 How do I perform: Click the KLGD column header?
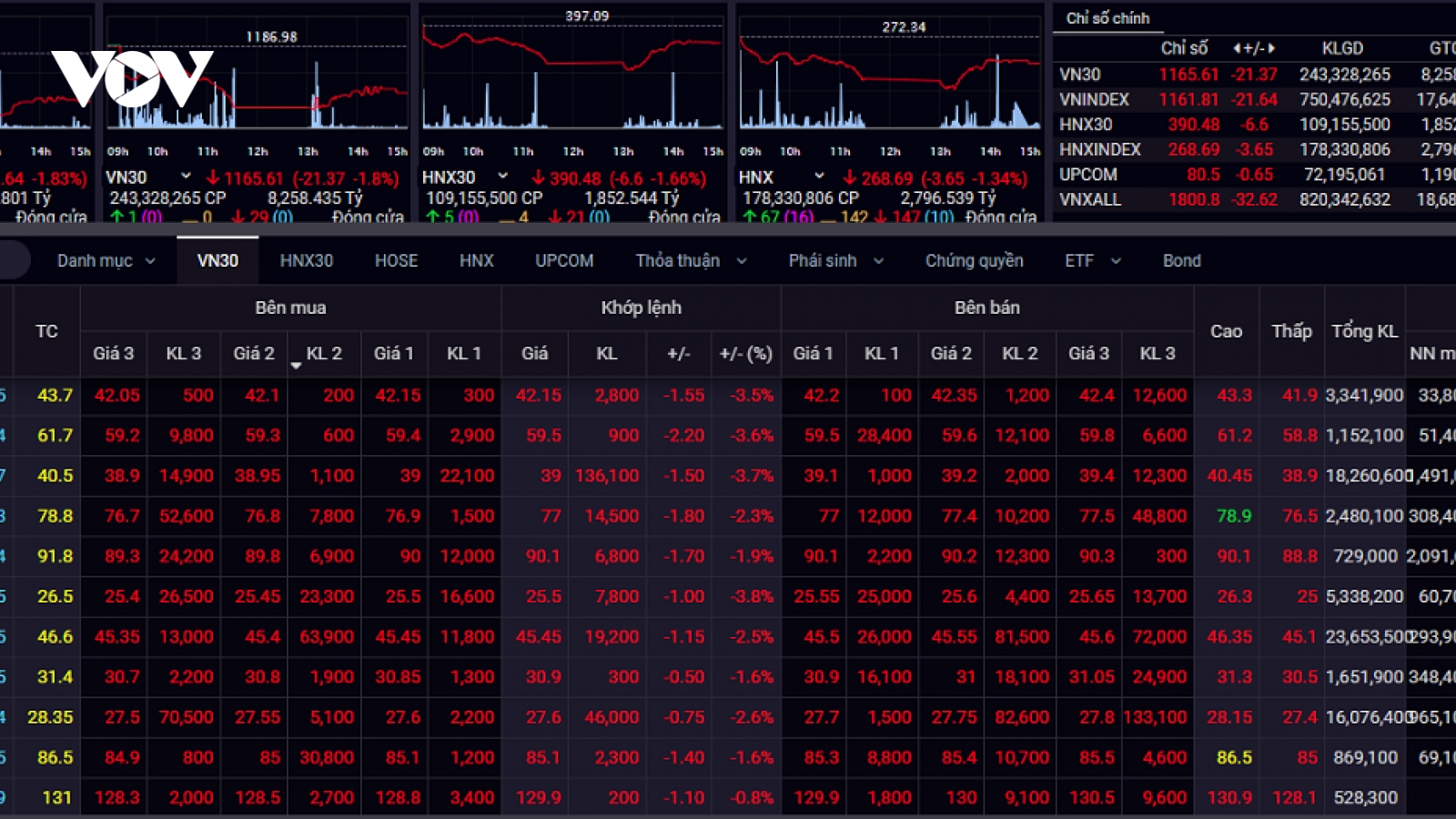1342,48
